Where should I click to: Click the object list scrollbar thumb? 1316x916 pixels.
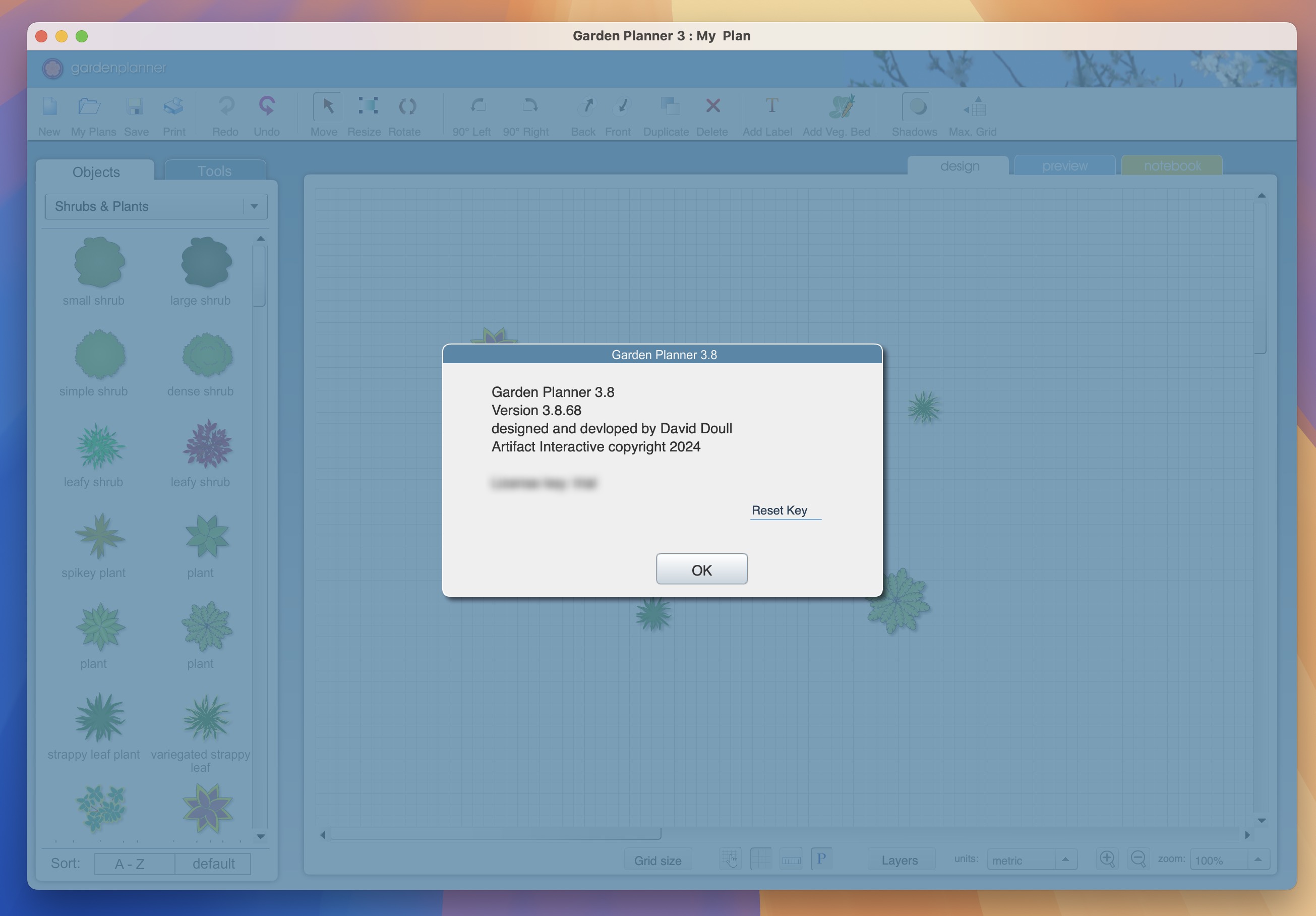pyautogui.click(x=260, y=276)
